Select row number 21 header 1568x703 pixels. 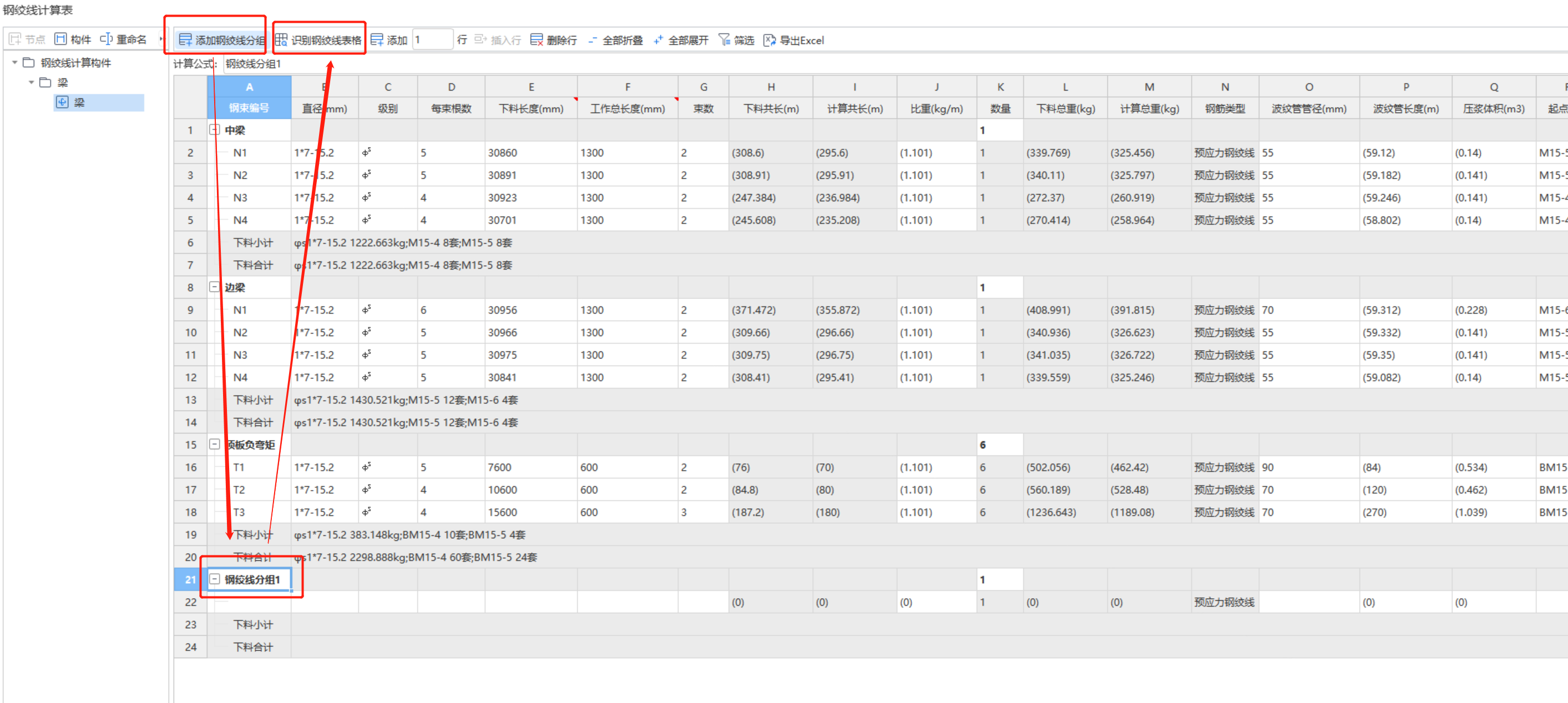190,579
